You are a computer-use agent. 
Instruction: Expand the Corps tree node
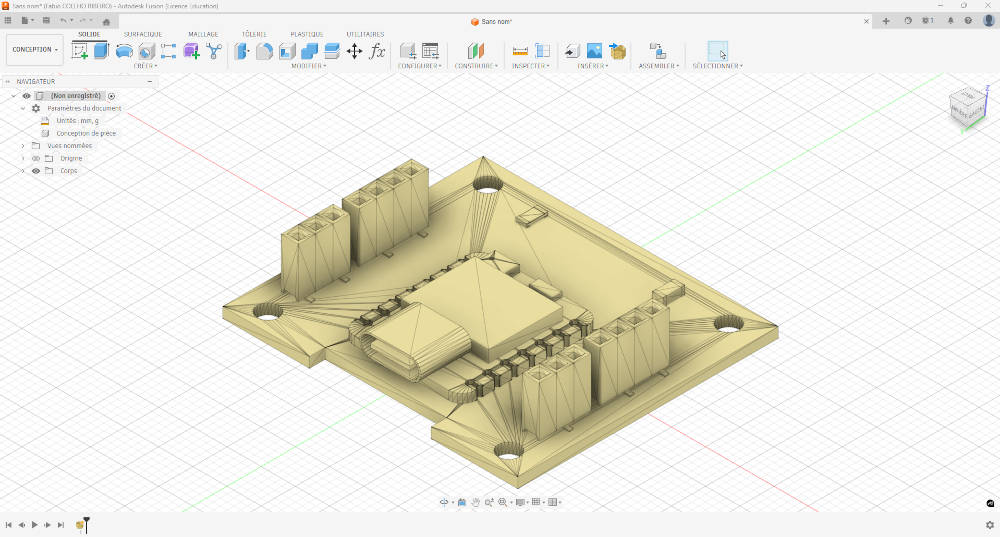point(23,171)
